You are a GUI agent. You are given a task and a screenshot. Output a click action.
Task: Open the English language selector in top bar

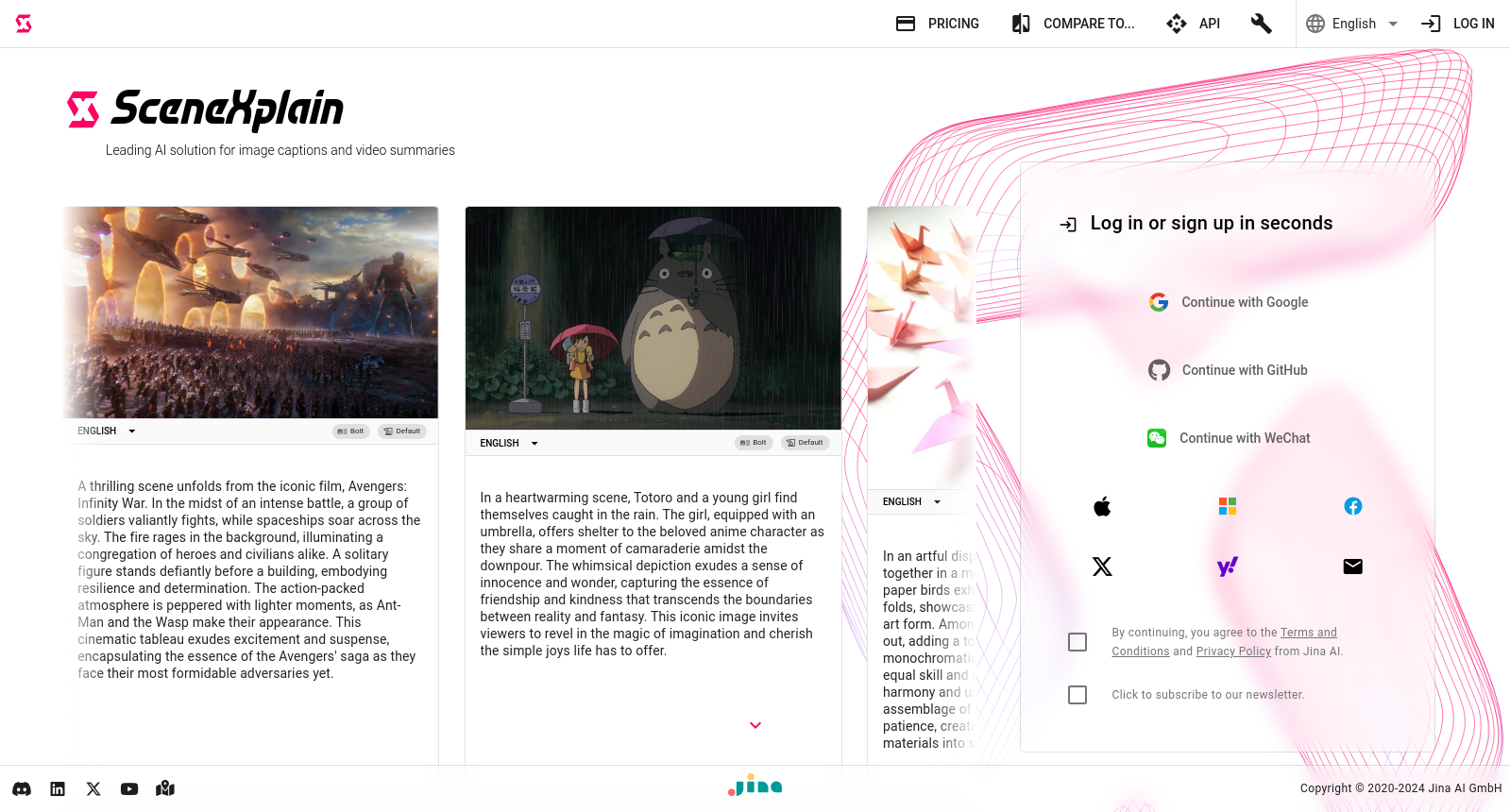click(x=1352, y=24)
